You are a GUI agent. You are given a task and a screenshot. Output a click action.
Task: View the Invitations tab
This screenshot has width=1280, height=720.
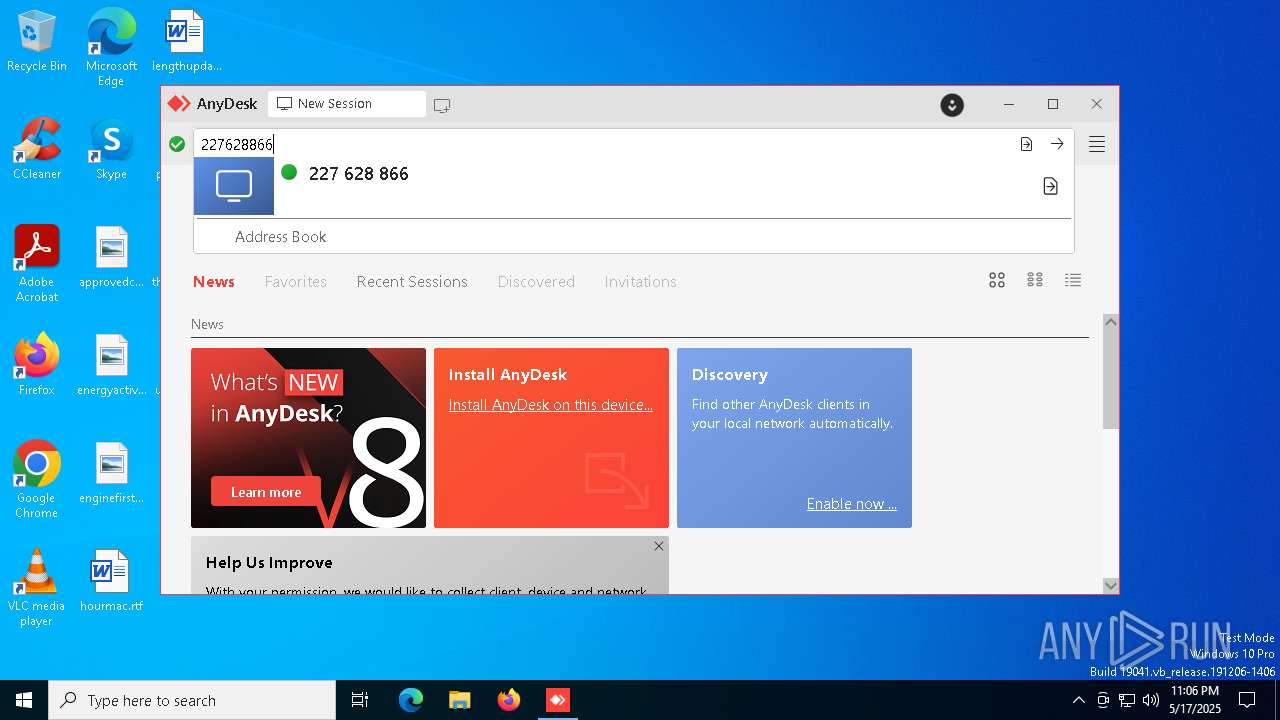tap(640, 282)
